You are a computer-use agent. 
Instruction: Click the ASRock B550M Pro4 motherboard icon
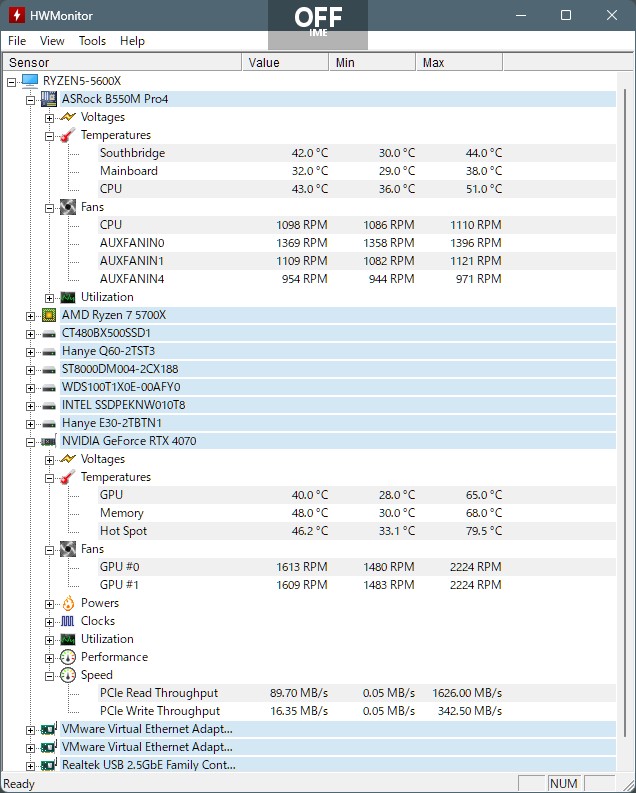(x=49, y=99)
